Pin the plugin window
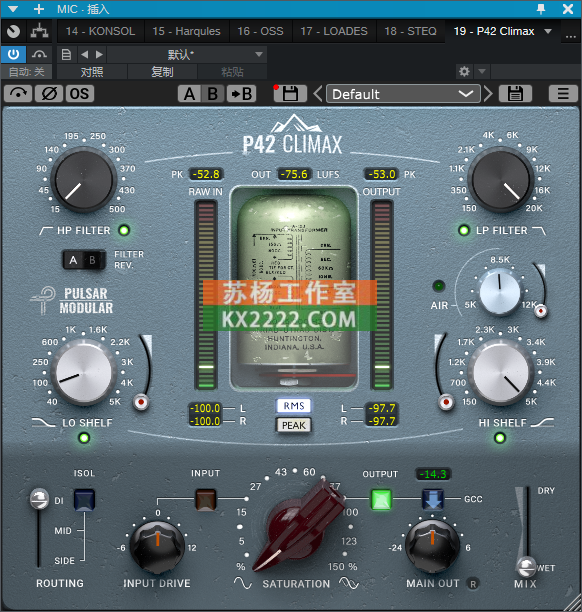 541,9
